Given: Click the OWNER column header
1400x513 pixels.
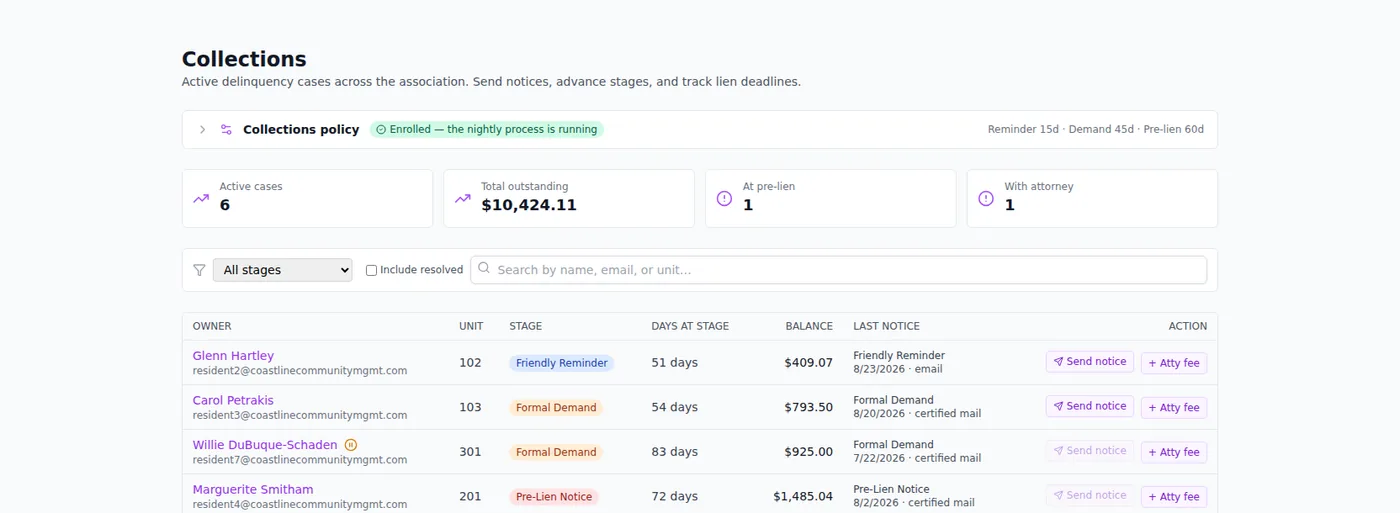Looking at the screenshot, I should click(212, 326).
